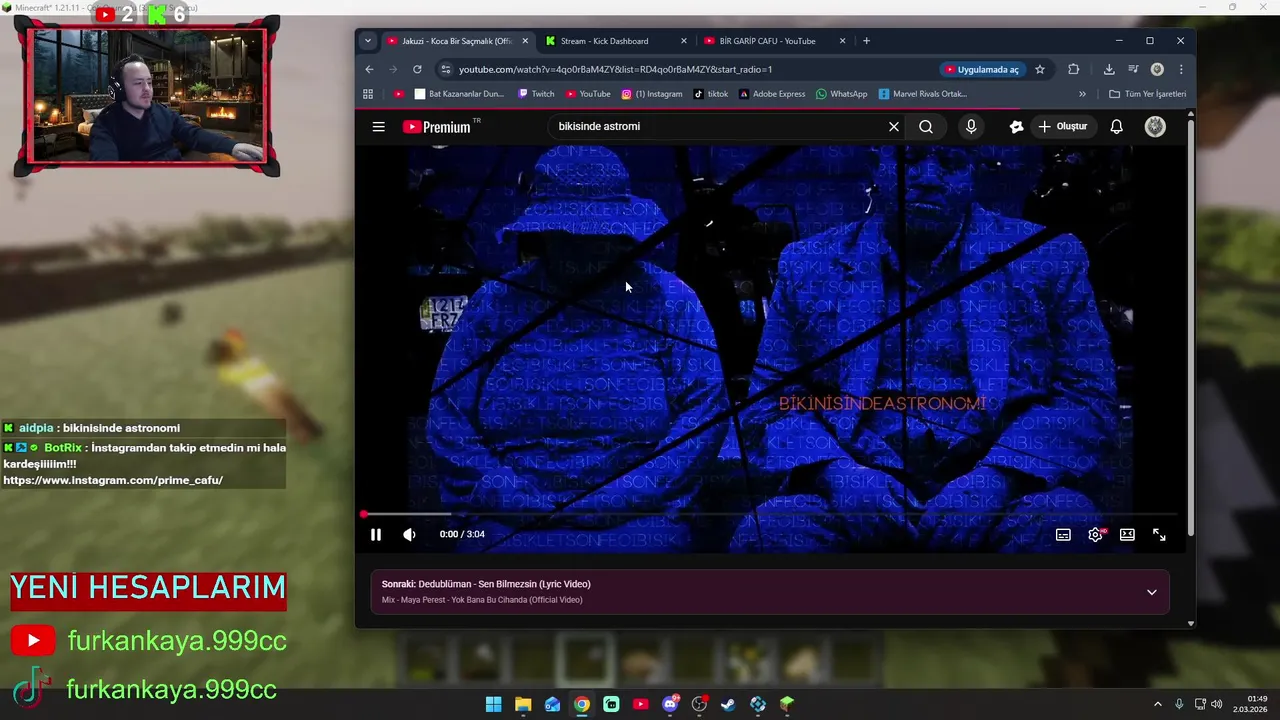The width and height of the screenshot is (1280, 720).
Task: Bookmark this page with the star
Action: tap(1040, 69)
